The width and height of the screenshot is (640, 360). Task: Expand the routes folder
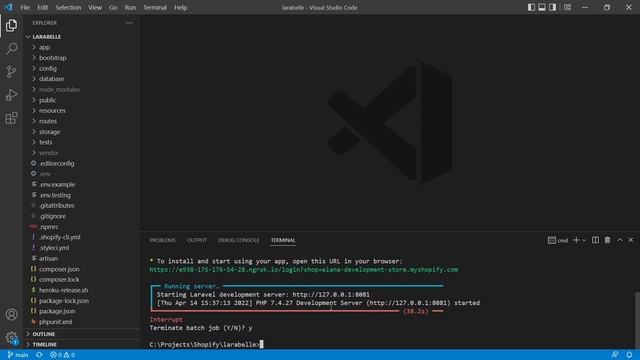82,121
